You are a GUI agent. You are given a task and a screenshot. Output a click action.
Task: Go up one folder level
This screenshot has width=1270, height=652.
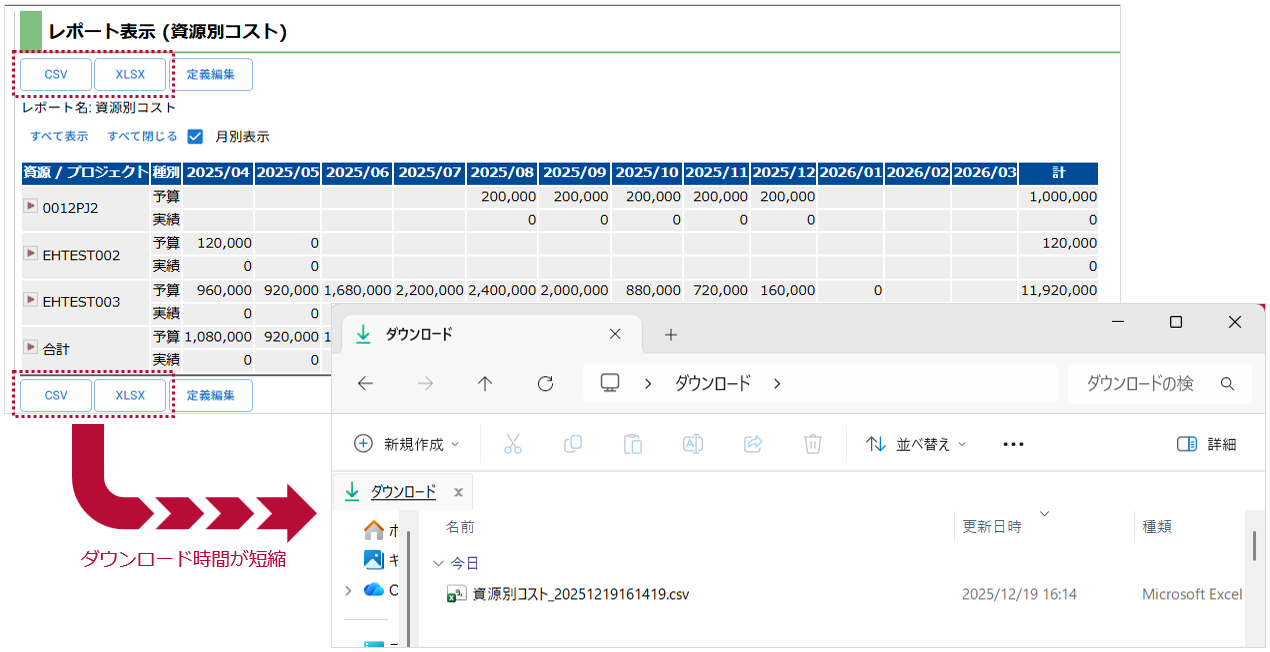click(485, 383)
